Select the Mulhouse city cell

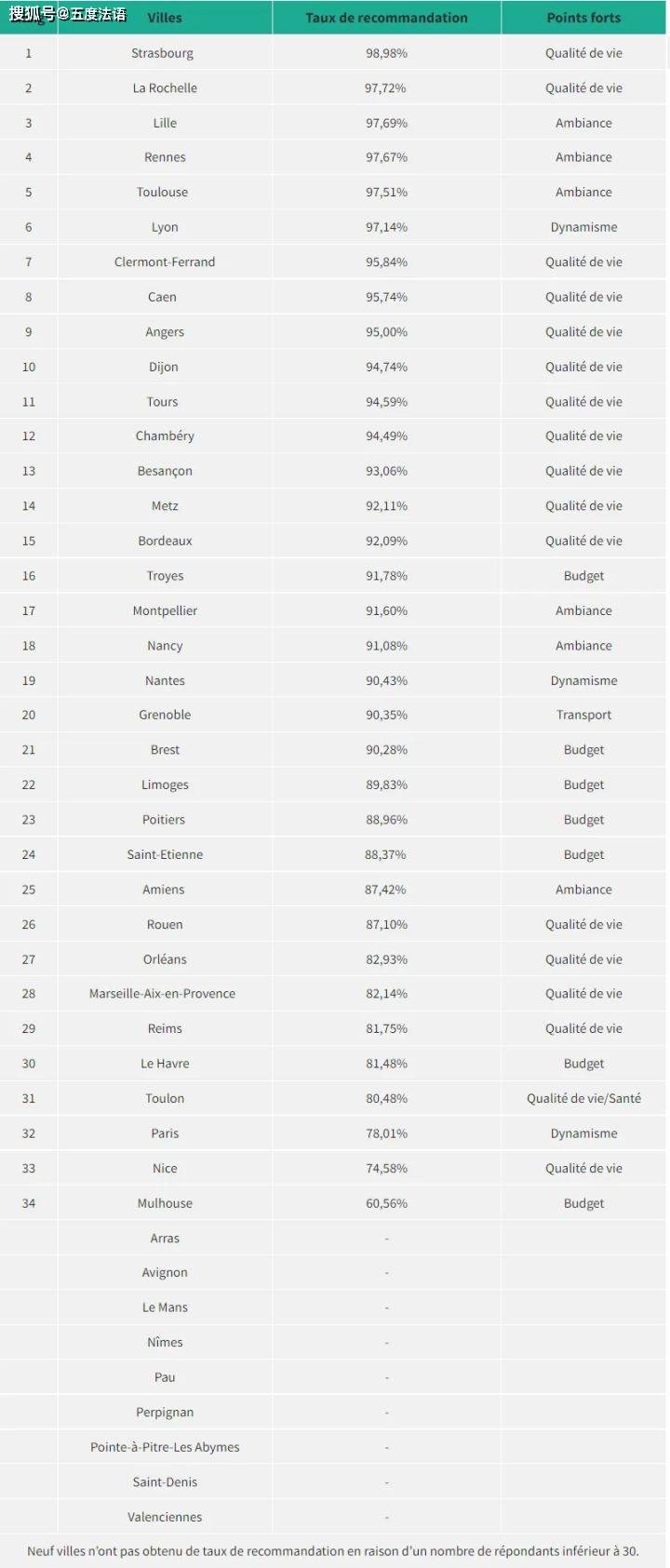coord(165,1203)
